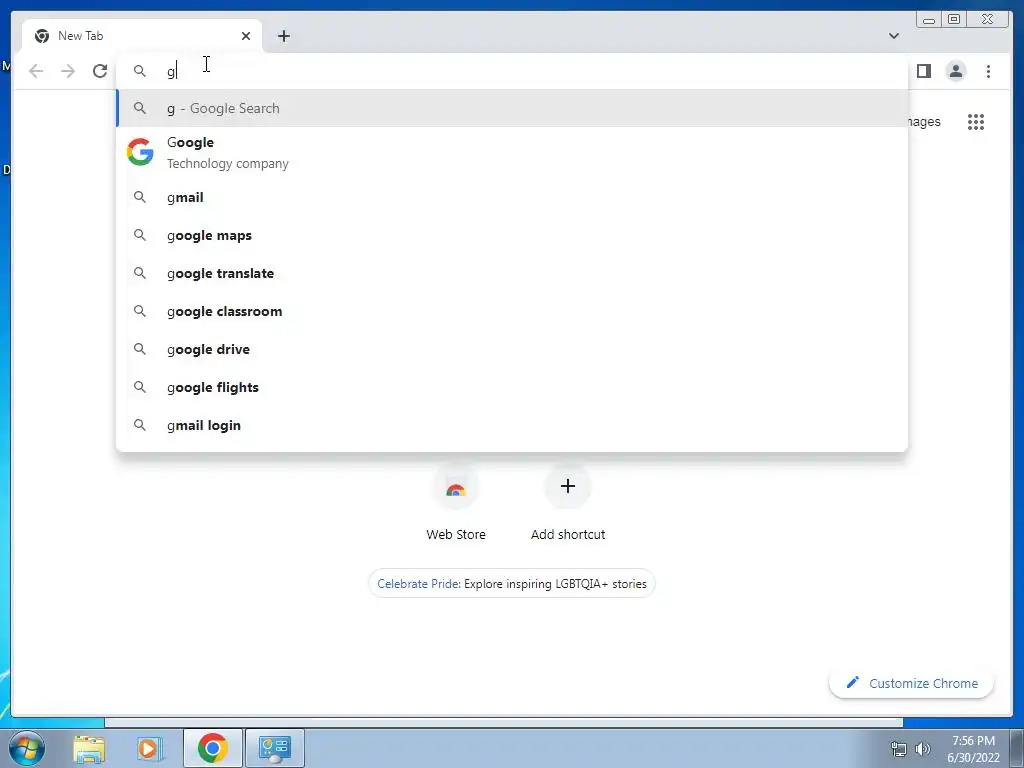Click the search magnifier in address bar

pos(139,71)
